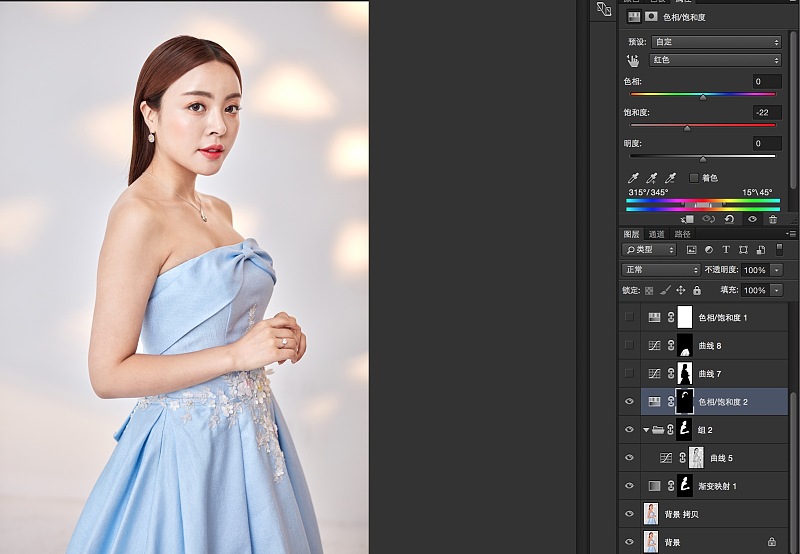
Task: Collapse the 组 2 group triangle
Action: pos(646,430)
